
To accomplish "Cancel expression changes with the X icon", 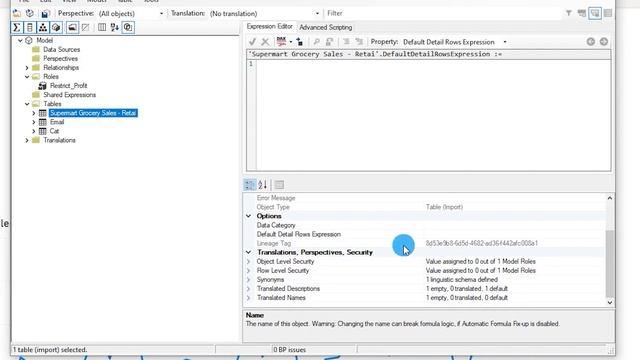I will click(x=265, y=42).
